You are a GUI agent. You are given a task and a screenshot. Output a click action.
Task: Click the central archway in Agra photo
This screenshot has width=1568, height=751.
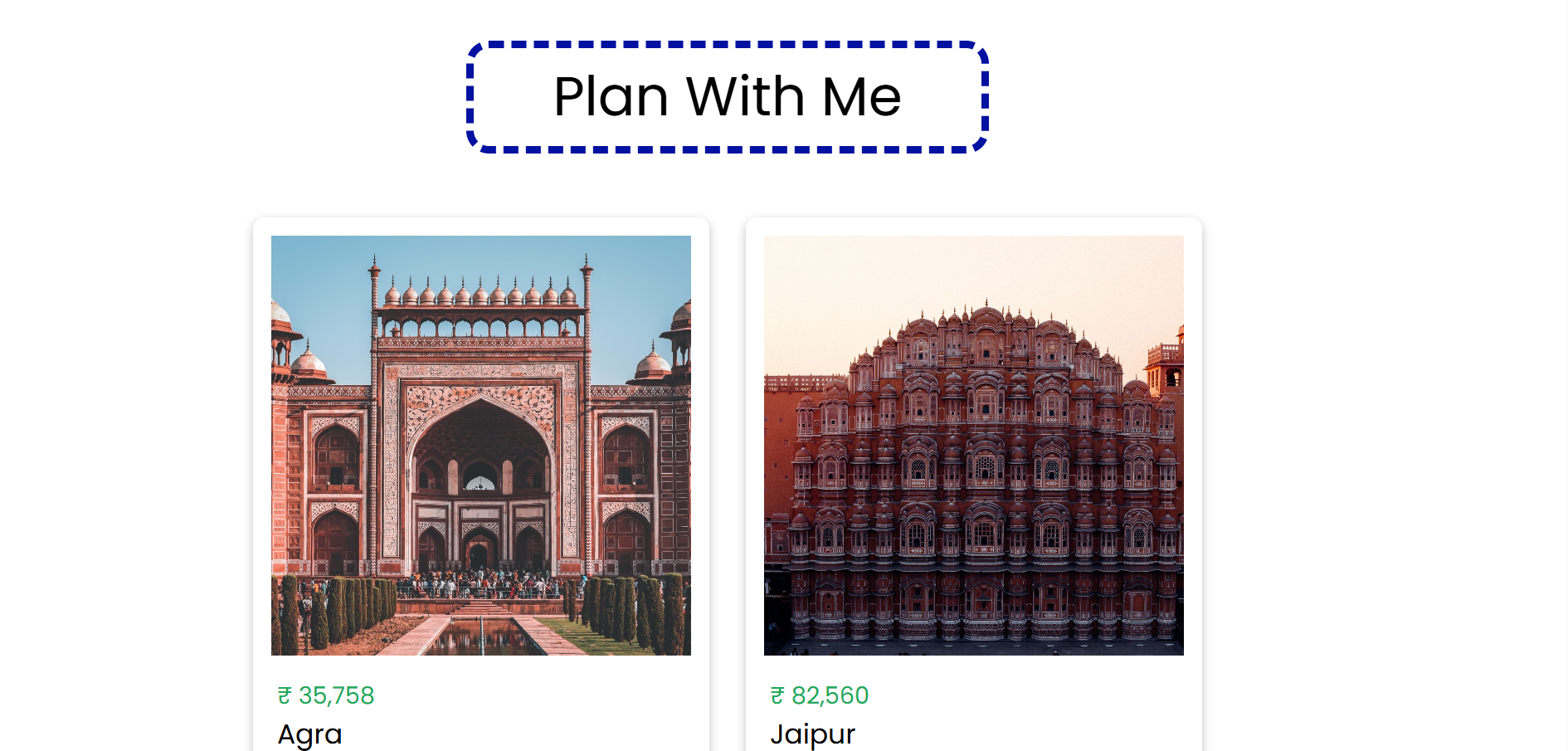coord(481,481)
